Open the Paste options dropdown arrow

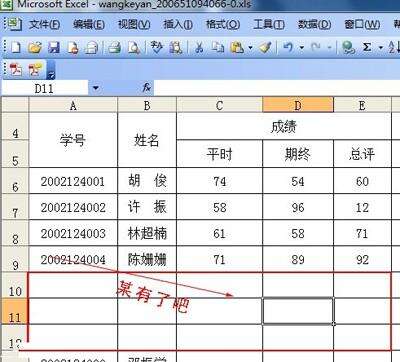pyautogui.click(x=250, y=48)
